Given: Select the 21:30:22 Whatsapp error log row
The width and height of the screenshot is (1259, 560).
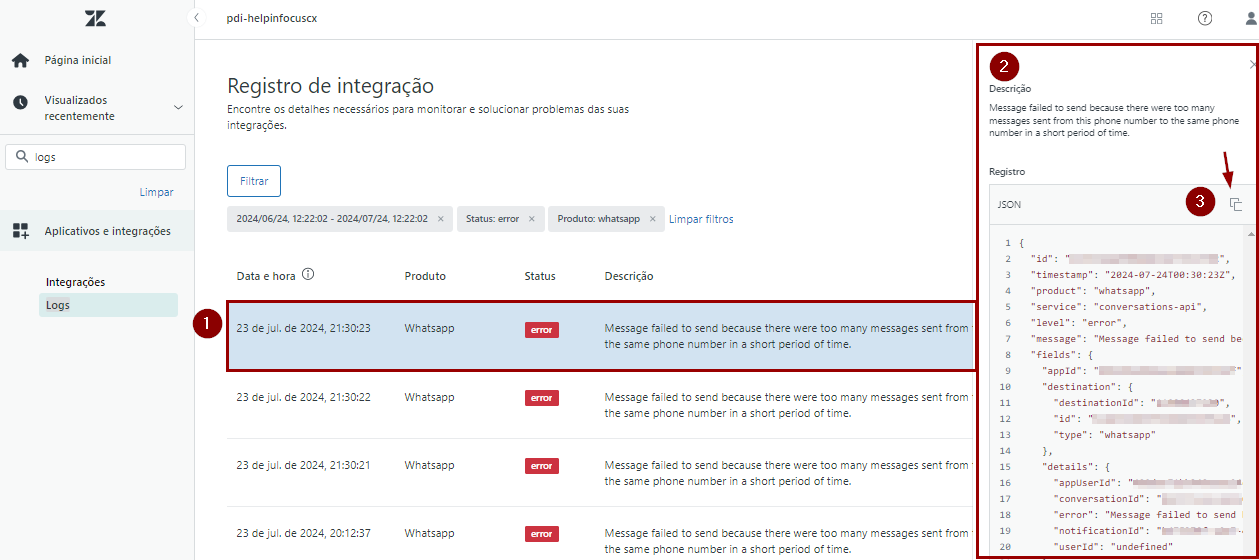Looking at the screenshot, I should pos(600,405).
